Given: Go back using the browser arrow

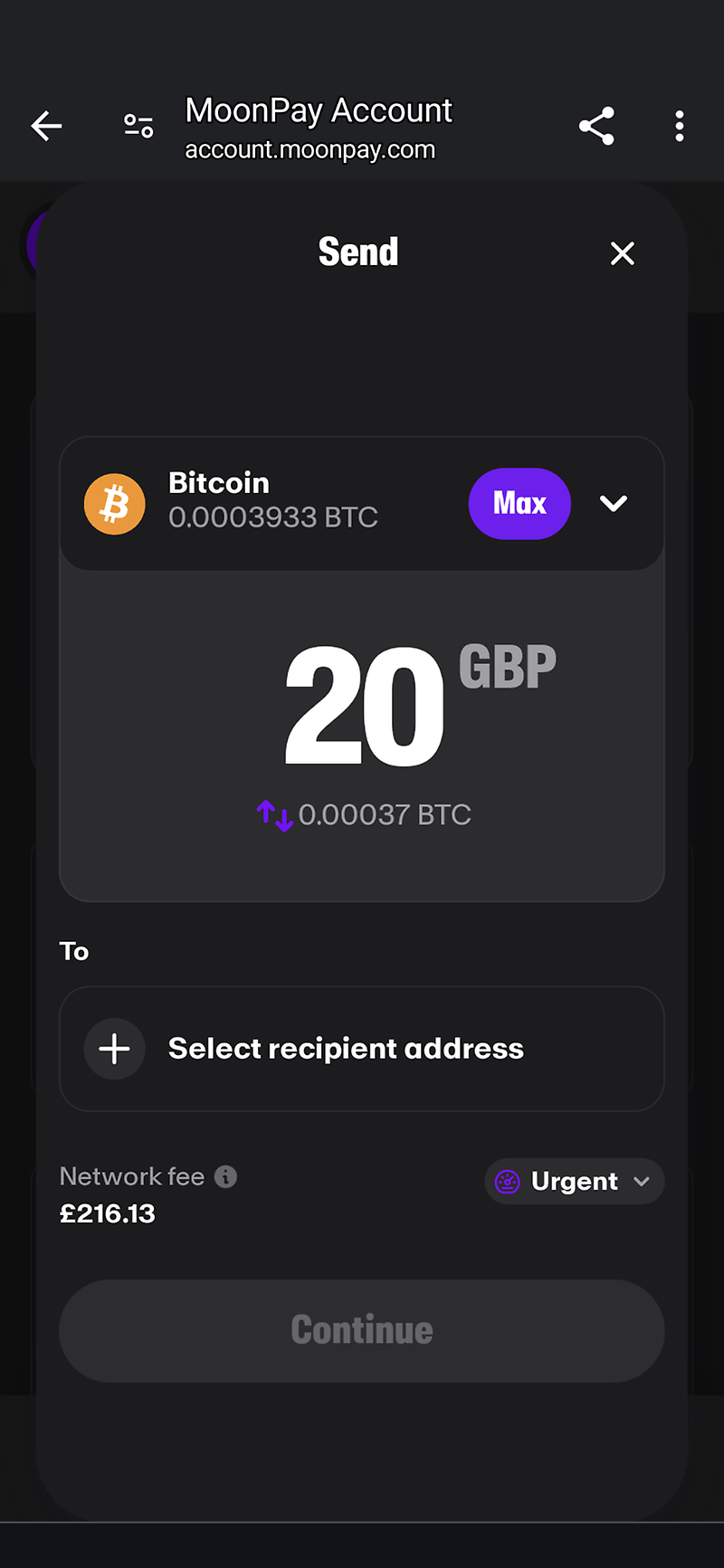Looking at the screenshot, I should (47, 127).
